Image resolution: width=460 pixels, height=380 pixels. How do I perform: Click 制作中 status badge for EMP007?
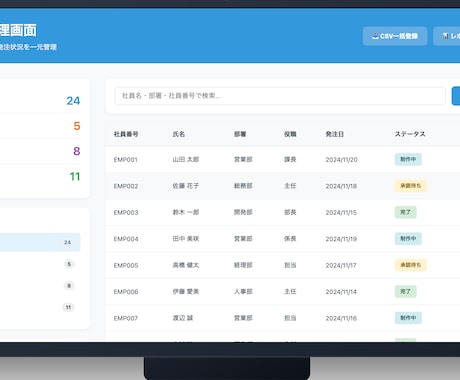(x=408, y=318)
